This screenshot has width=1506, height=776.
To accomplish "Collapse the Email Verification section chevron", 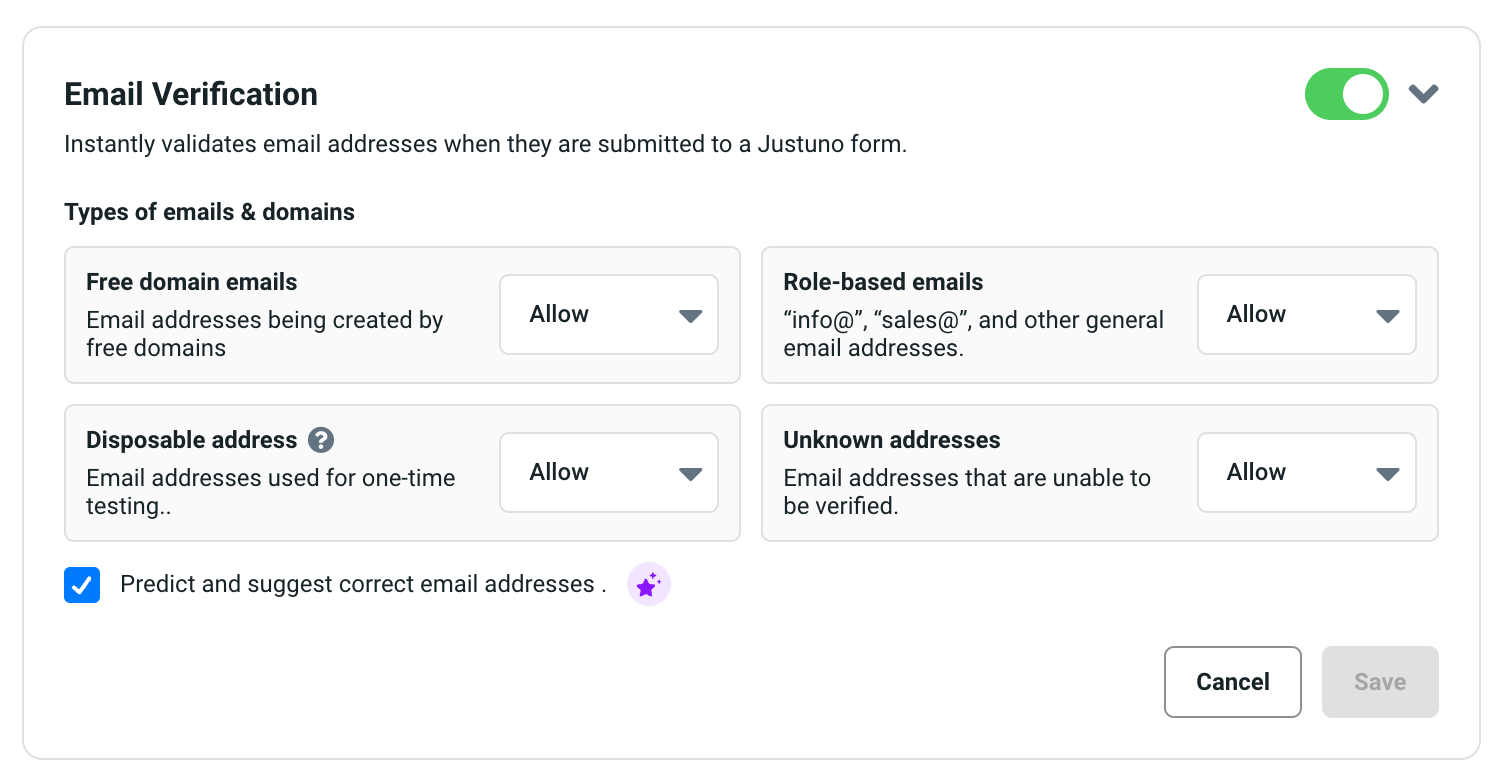I will (1423, 94).
